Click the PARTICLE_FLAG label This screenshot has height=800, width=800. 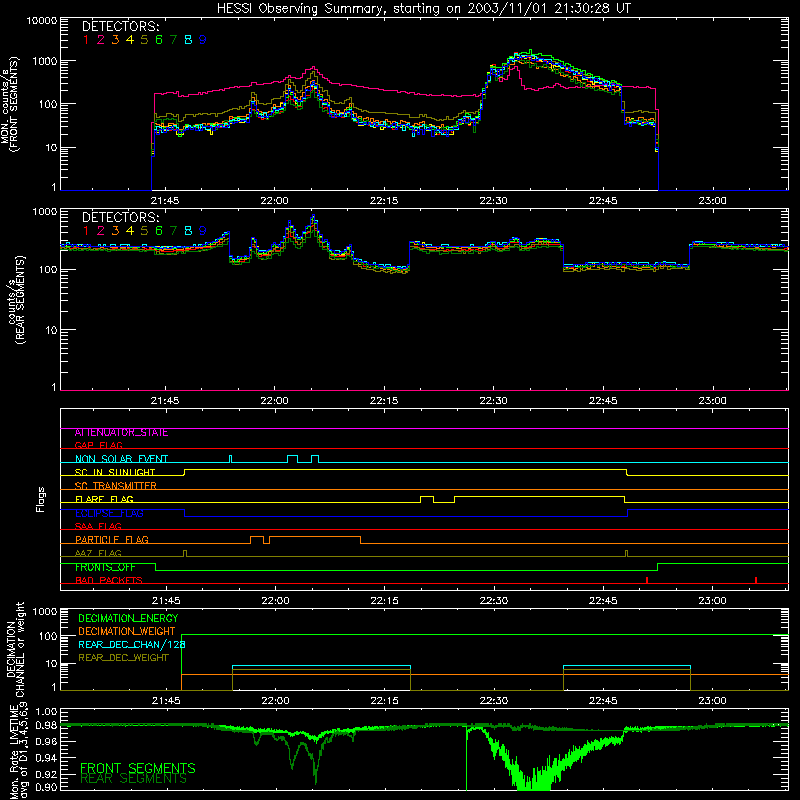[112, 540]
